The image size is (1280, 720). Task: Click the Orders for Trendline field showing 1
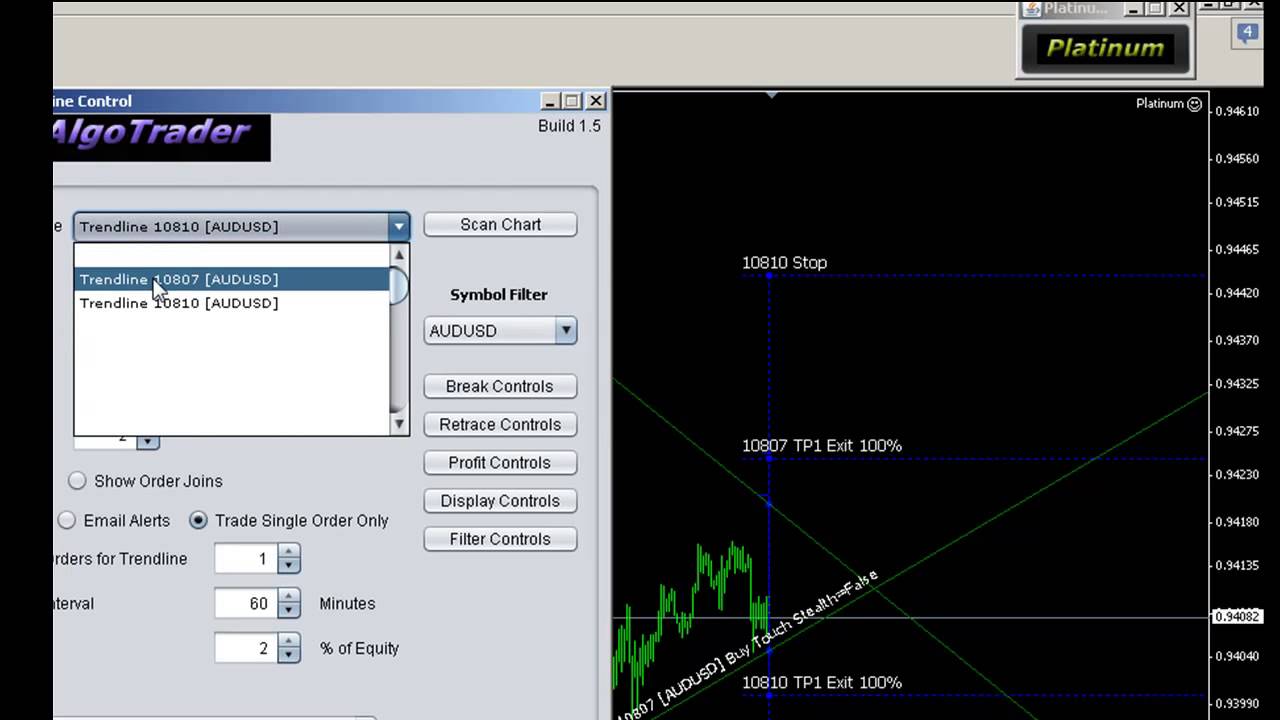click(x=247, y=559)
